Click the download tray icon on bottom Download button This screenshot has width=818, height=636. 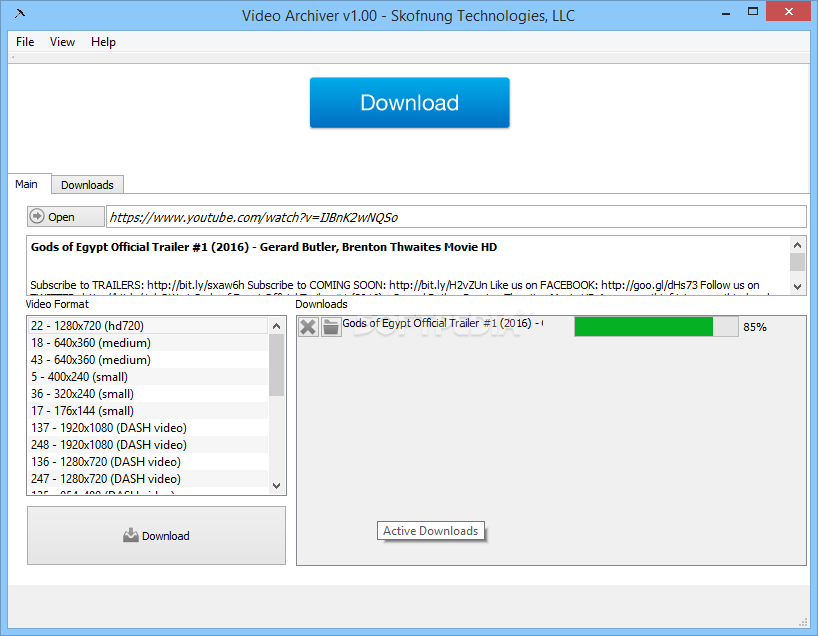coord(130,535)
